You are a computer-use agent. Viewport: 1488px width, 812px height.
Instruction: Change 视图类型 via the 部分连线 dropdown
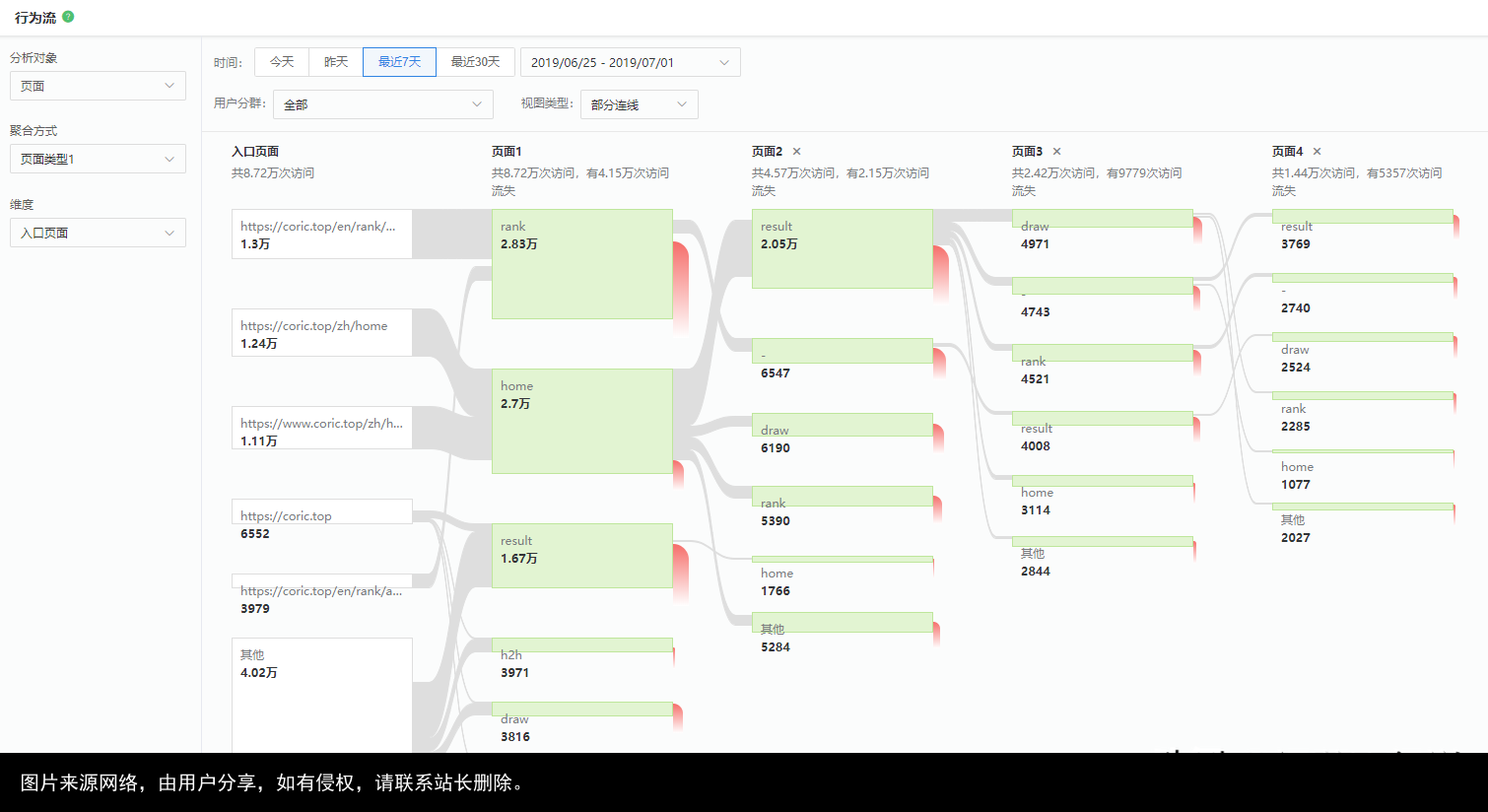point(639,103)
